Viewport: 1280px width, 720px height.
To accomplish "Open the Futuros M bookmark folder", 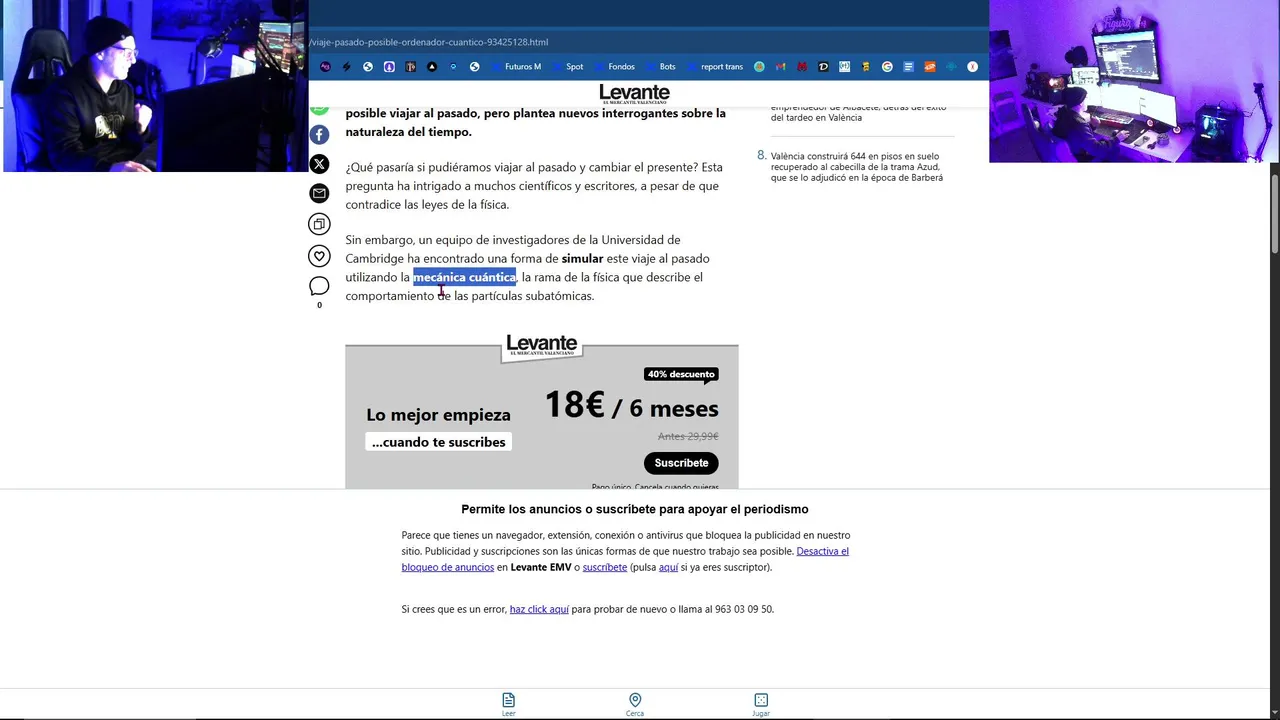I will coord(516,67).
